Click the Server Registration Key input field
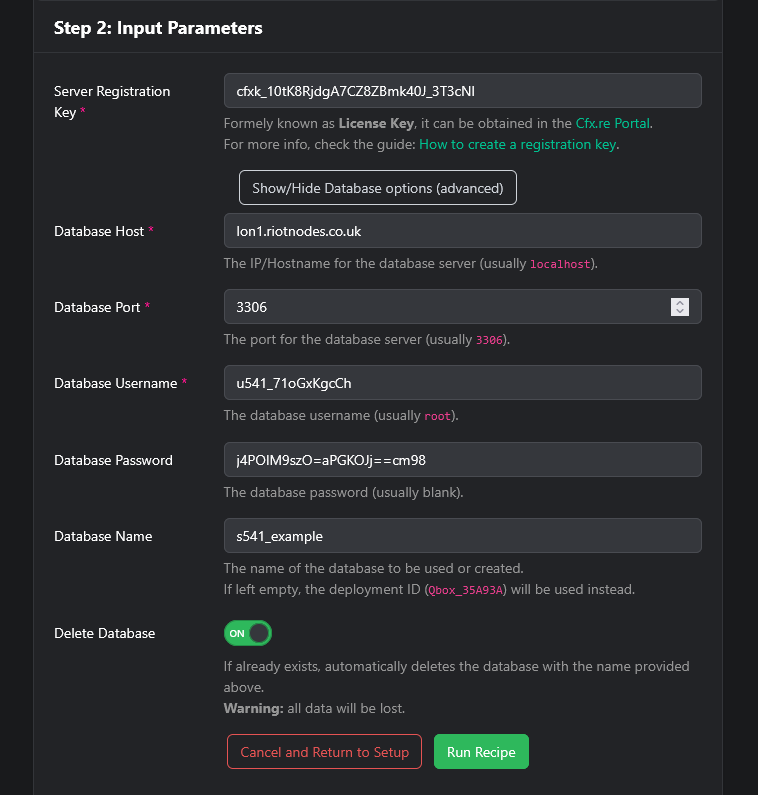Viewport: 758px width, 795px height. (x=462, y=91)
